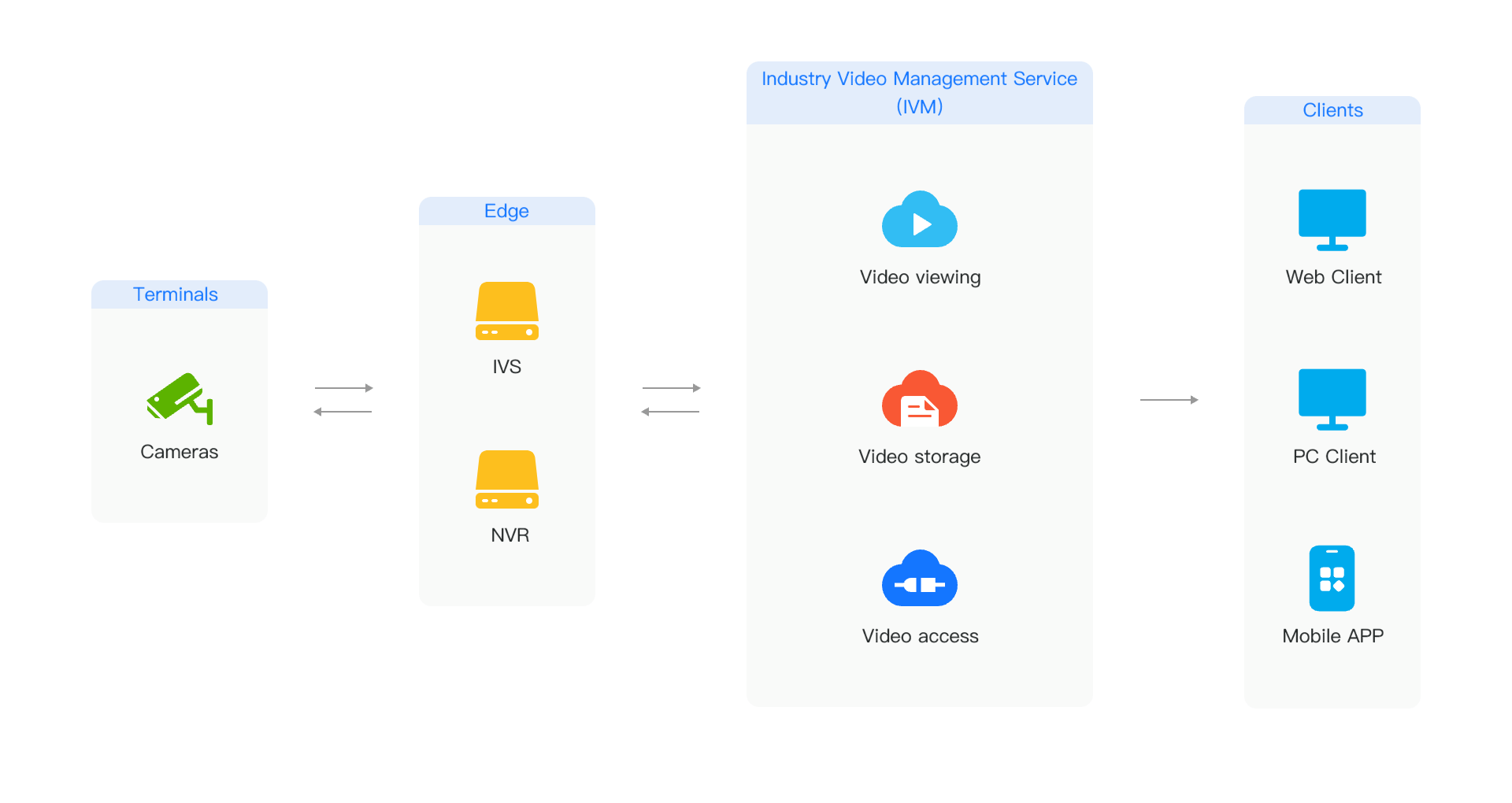Viewport: 1512px width, 803px height.
Task: Click the IVS text label
Action: pos(507,366)
